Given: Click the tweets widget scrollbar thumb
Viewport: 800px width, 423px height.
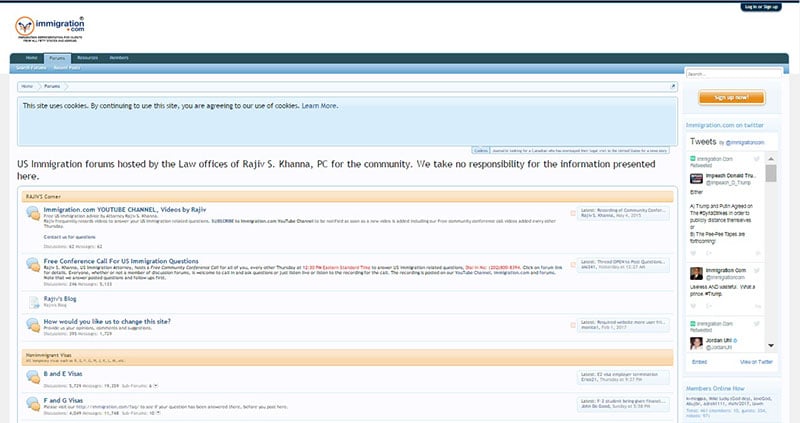Looking at the screenshot, I should click(771, 173).
